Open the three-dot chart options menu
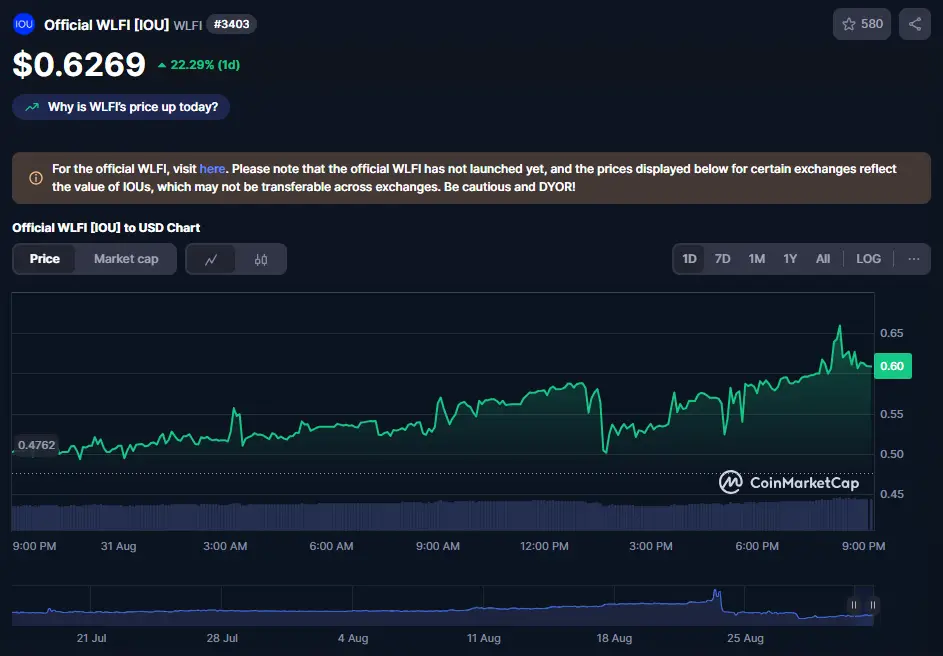The width and height of the screenshot is (943, 656). (x=913, y=259)
